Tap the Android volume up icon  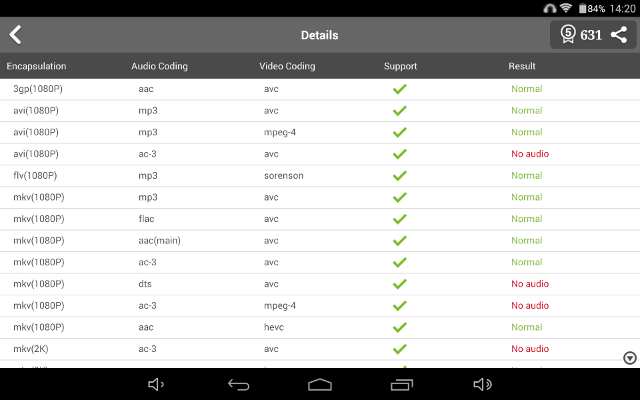pos(482,384)
